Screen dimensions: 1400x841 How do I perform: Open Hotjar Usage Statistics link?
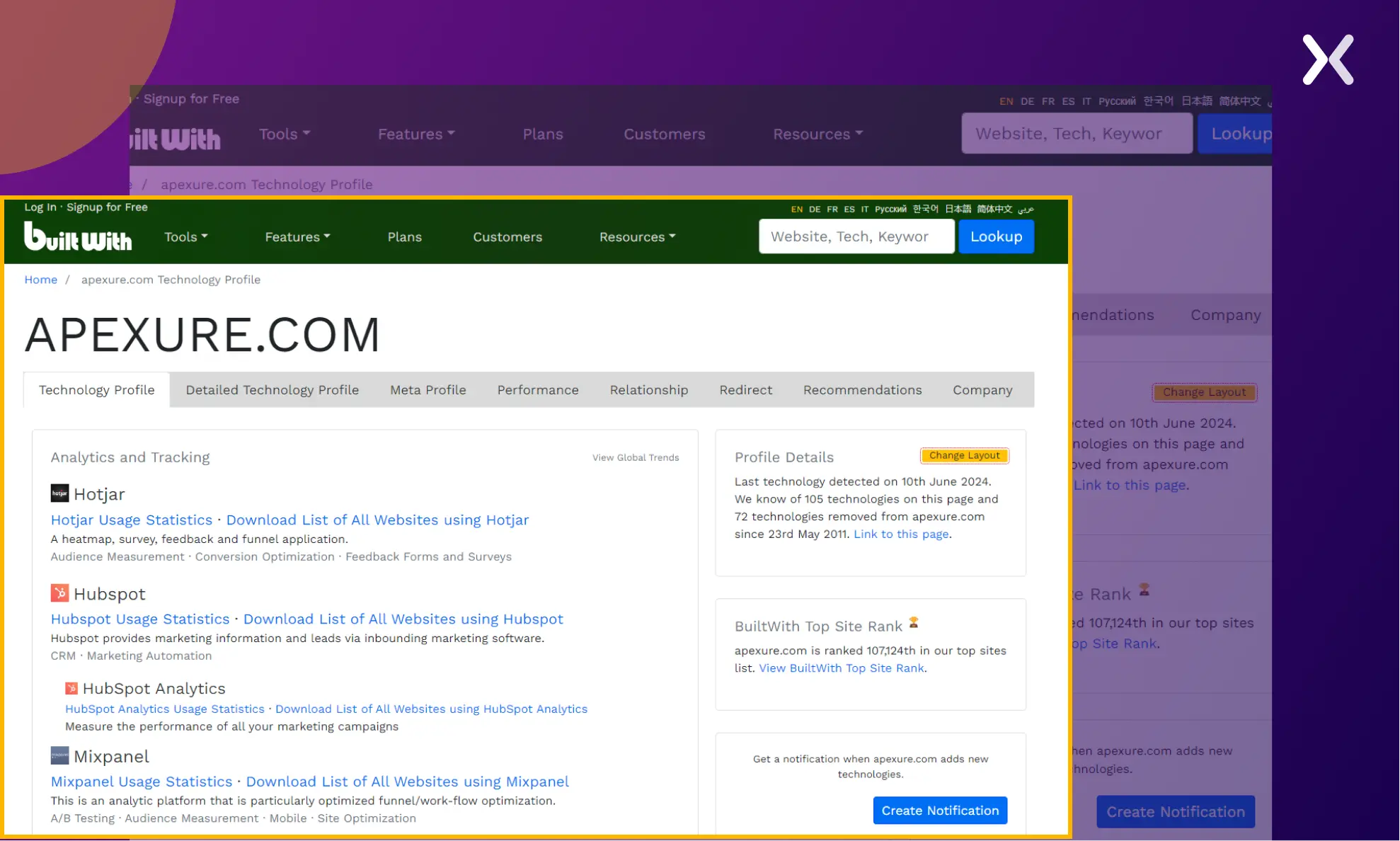point(132,520)
